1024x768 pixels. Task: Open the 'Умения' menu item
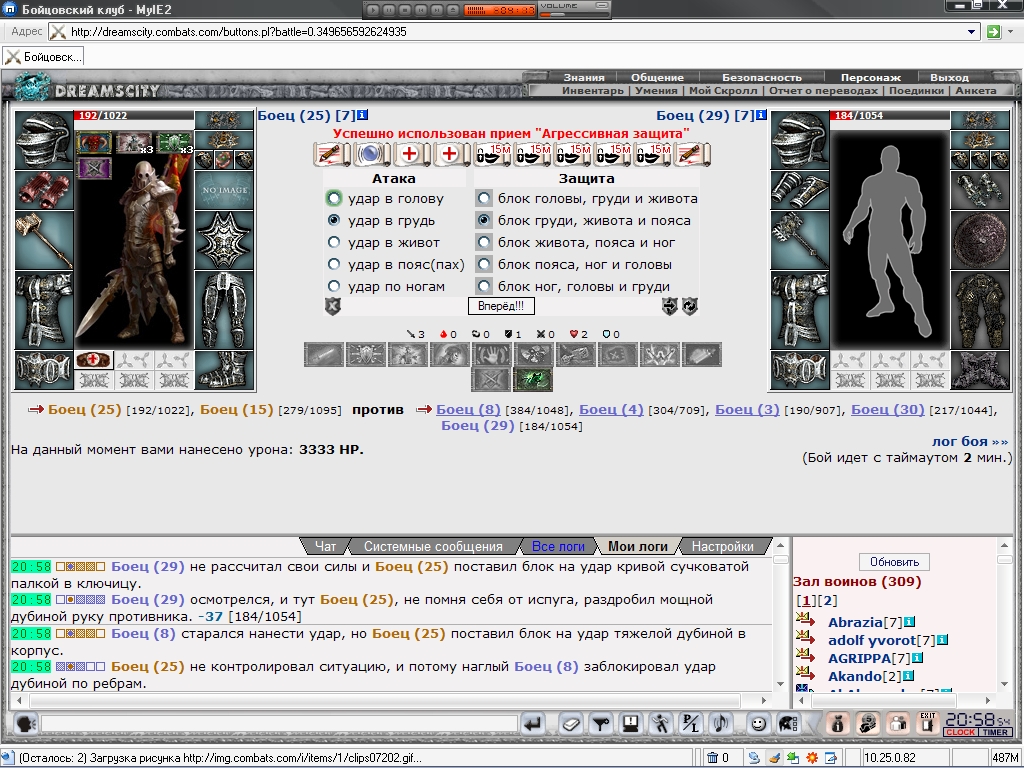(656, 91)
